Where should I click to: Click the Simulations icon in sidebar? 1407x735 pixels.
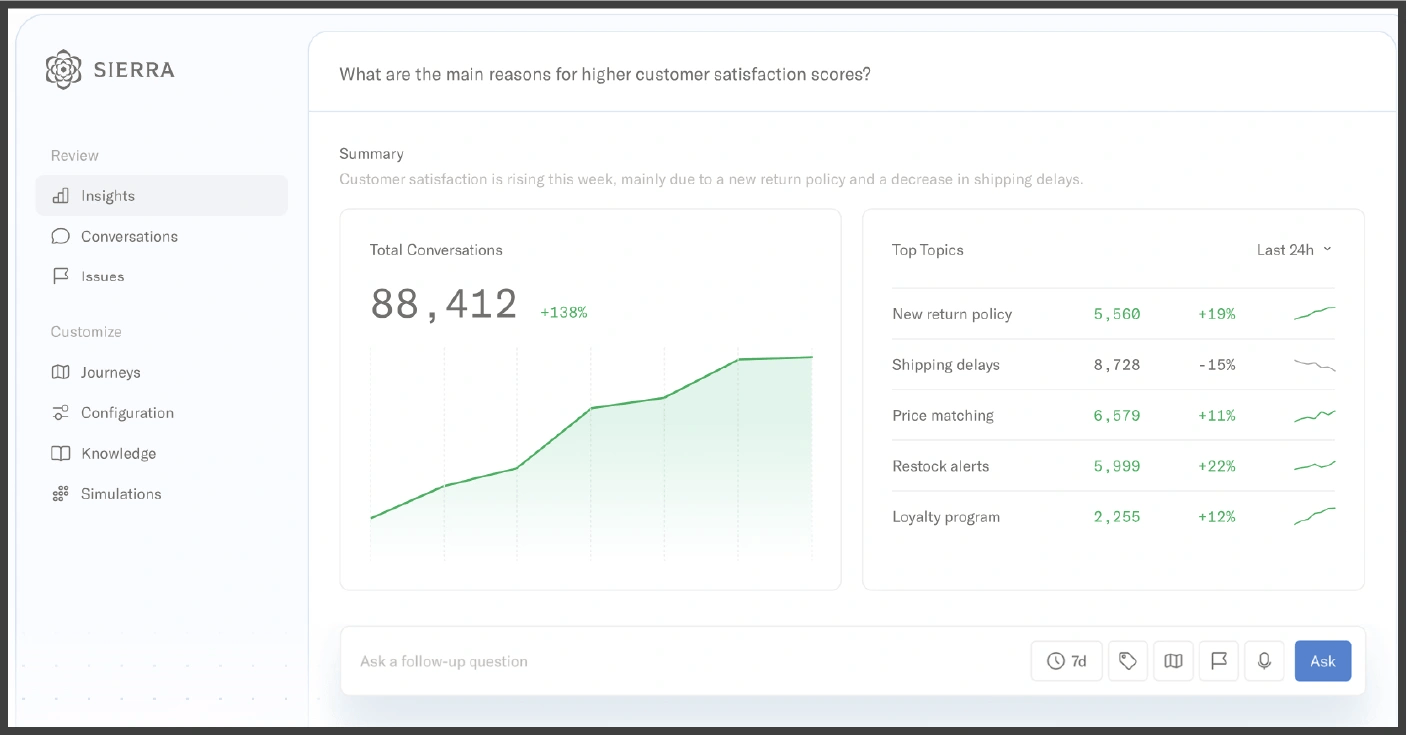click(x=60, y=493)
